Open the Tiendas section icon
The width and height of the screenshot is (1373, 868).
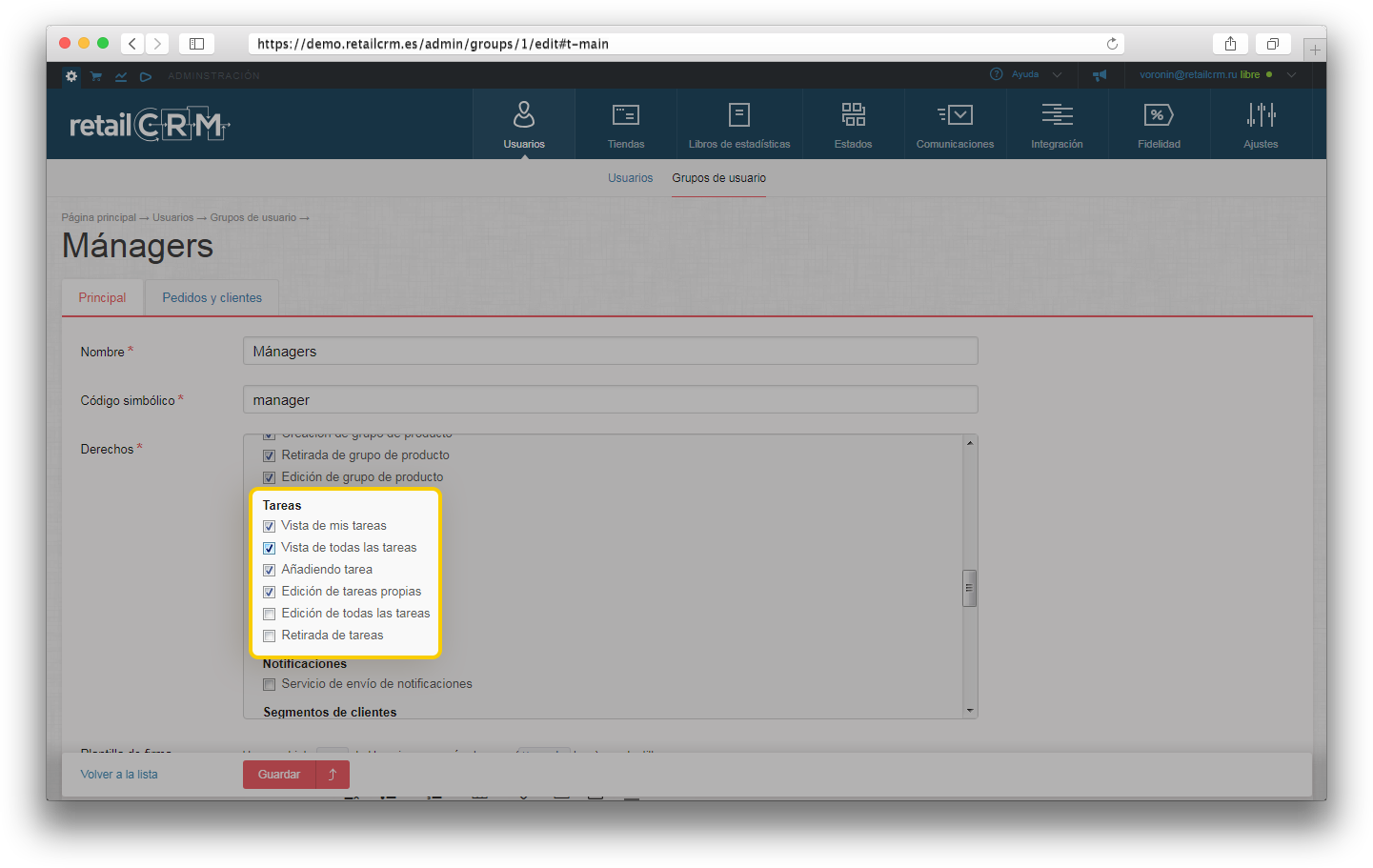[626, 115]
